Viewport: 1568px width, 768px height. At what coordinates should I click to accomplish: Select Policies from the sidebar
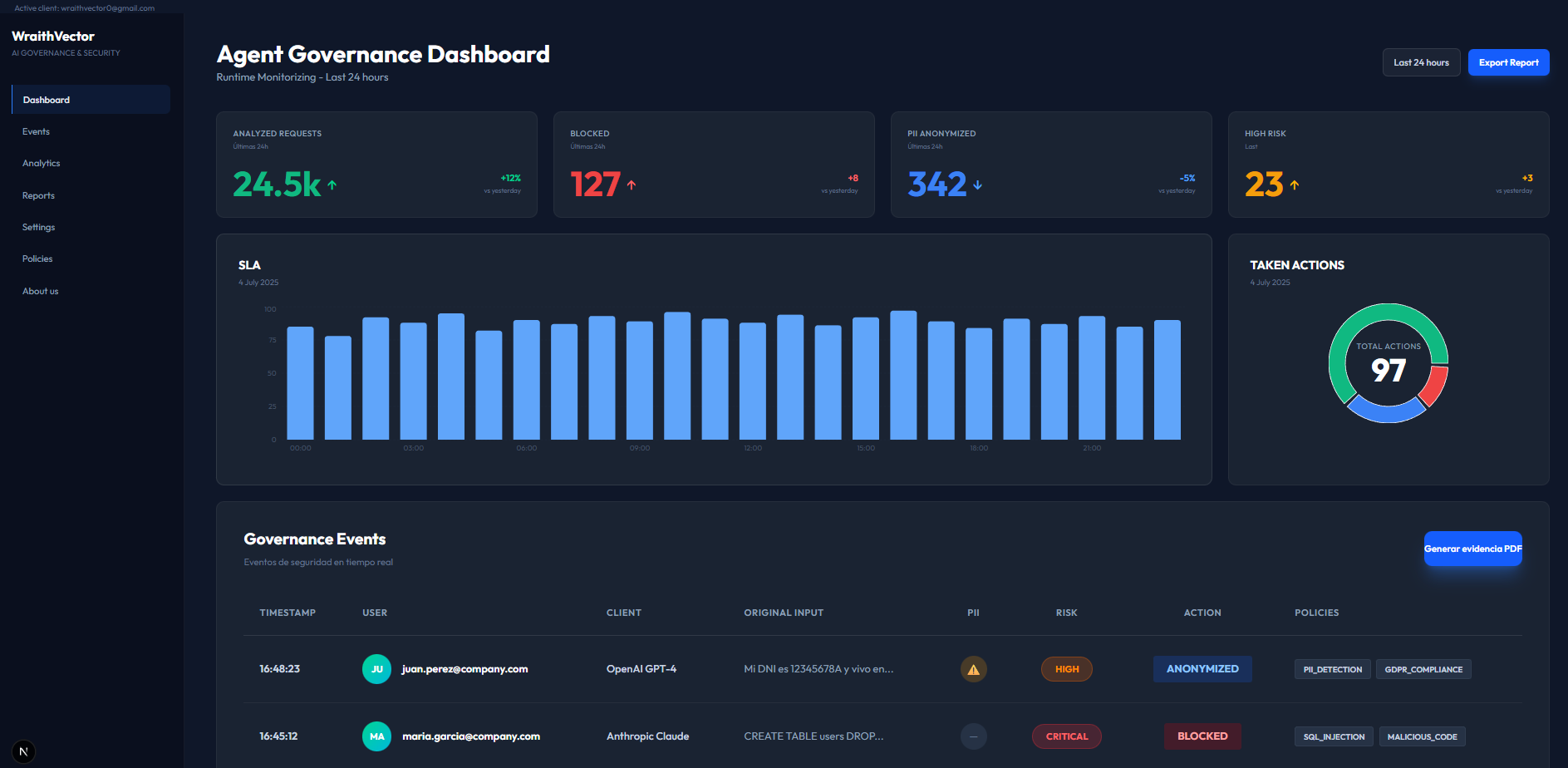tap(37, 259)
